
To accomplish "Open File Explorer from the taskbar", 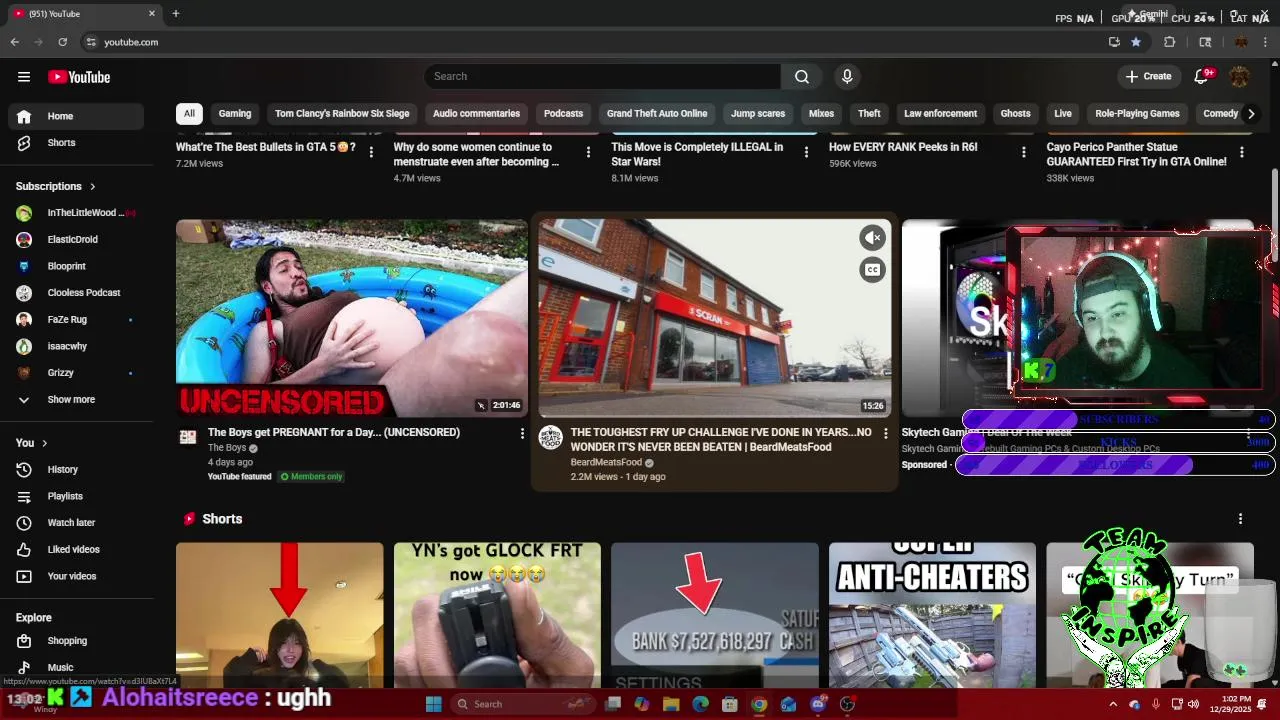I will click(671, 704).
